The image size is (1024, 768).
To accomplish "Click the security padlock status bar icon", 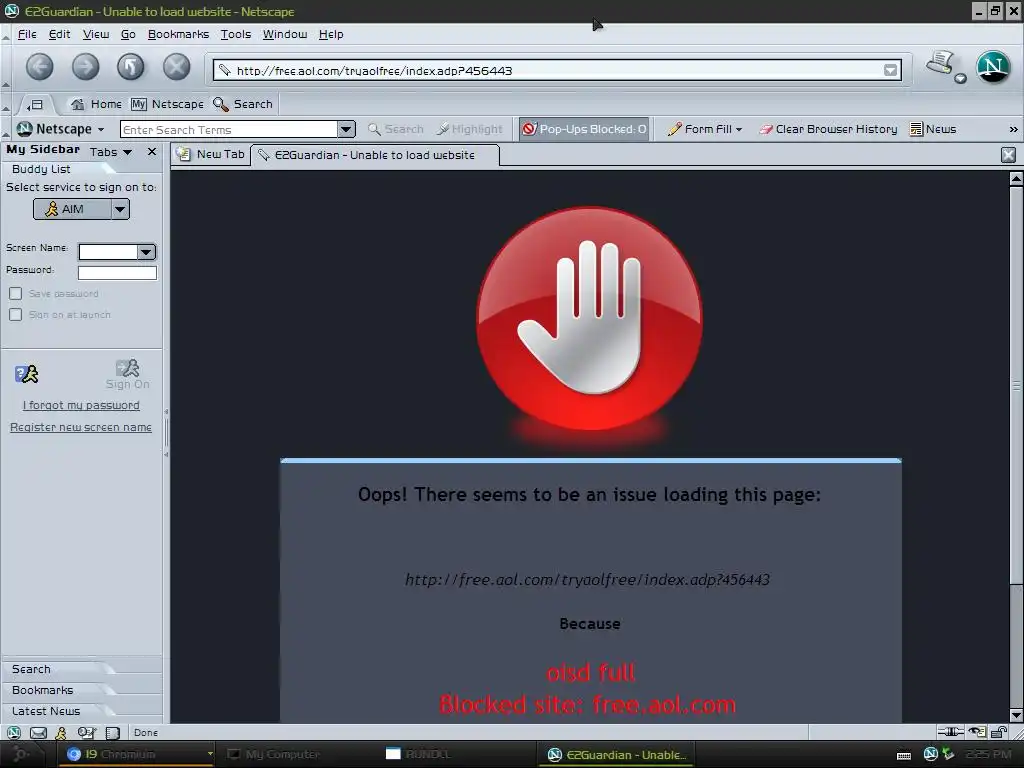I will pyautogui.click(x=999, y=732).
